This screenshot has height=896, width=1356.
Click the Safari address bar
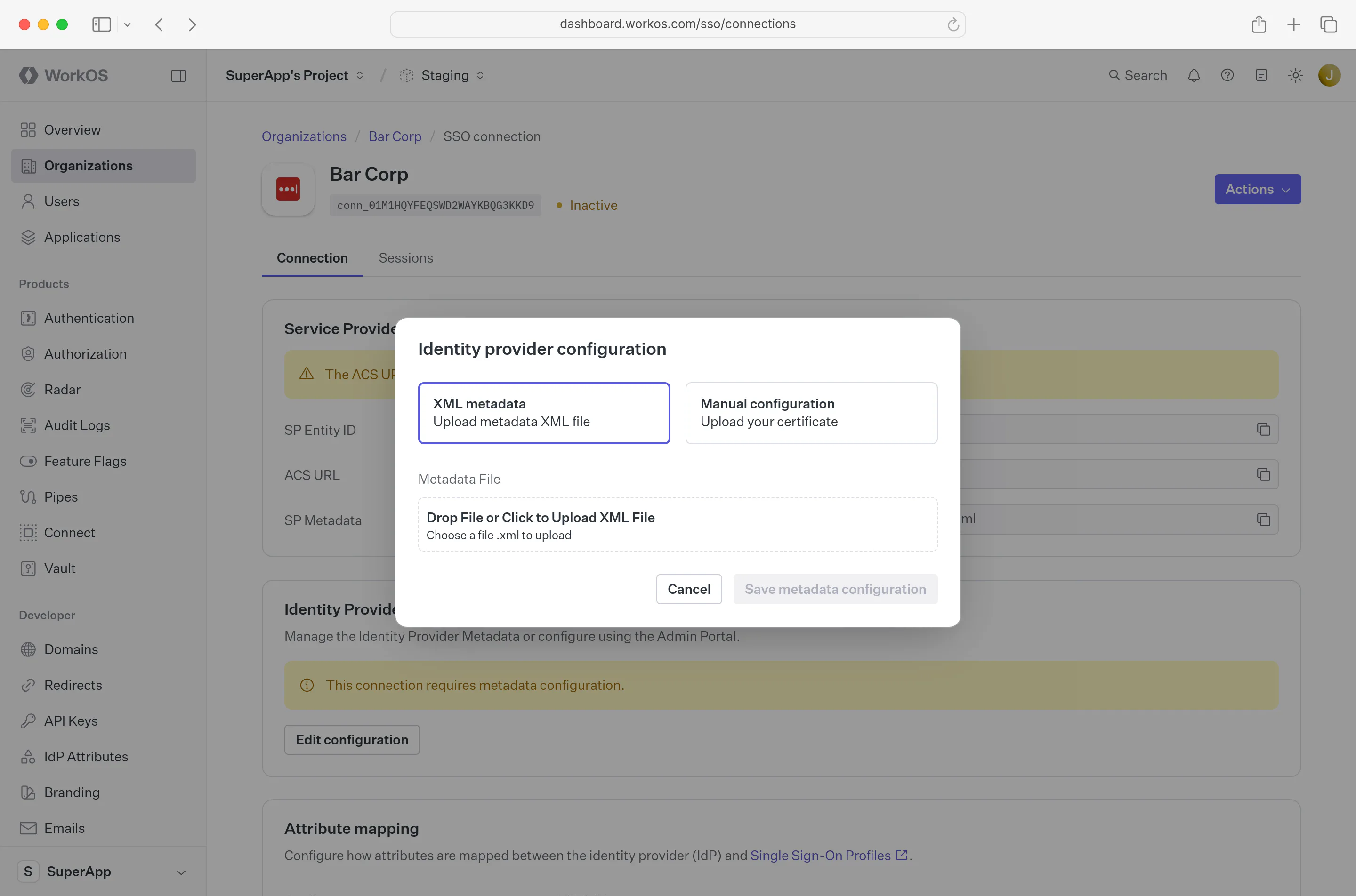coord(678,24)
